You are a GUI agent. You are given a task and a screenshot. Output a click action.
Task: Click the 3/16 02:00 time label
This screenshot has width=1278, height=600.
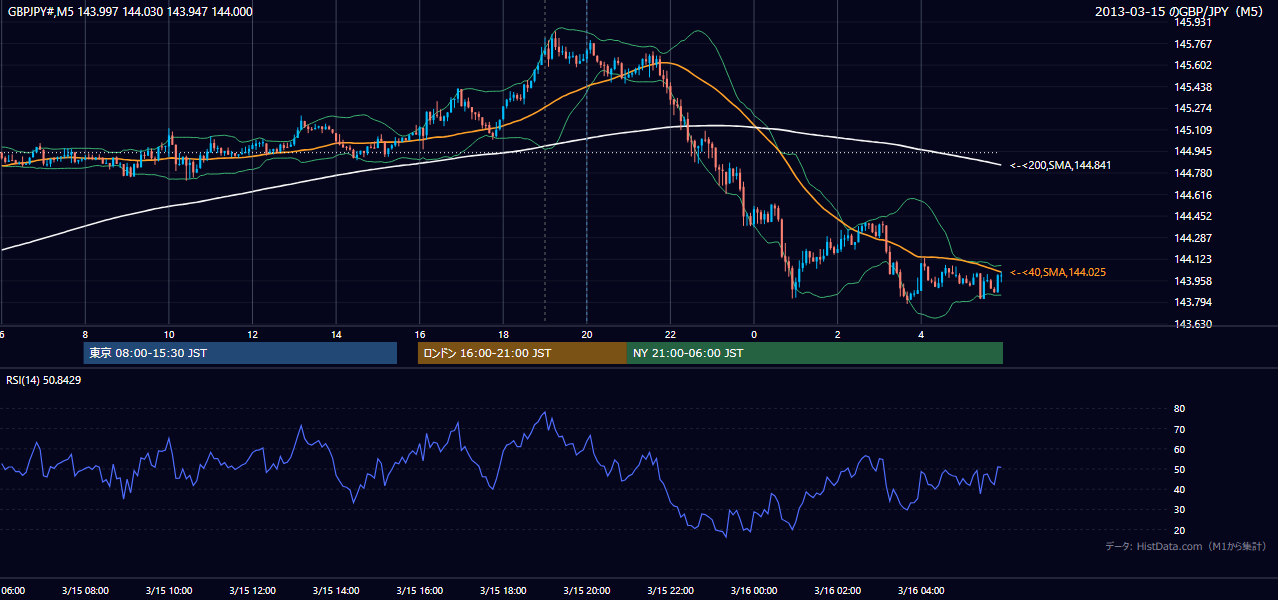click(x=838, y=590)
